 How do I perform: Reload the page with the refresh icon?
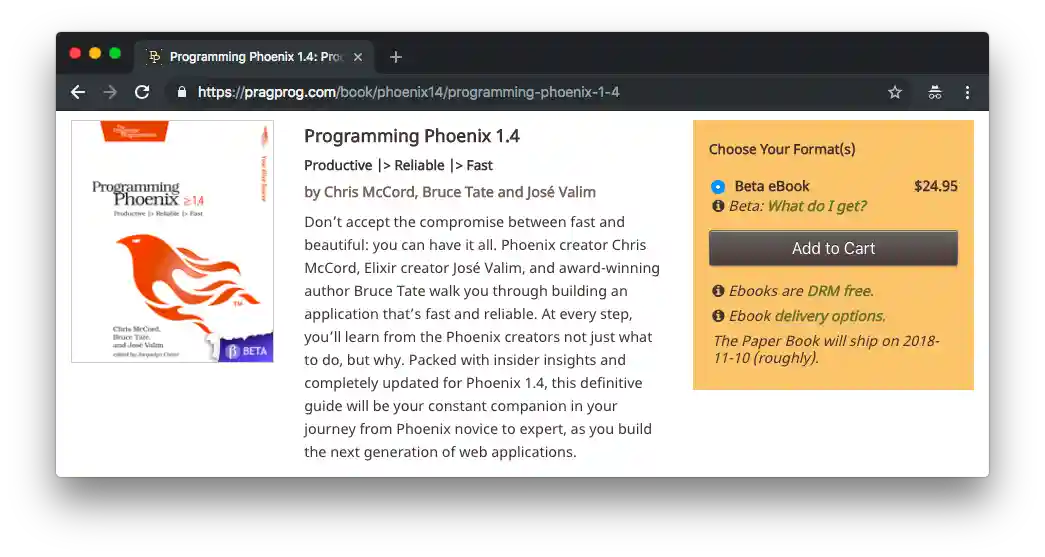point(142,92)
